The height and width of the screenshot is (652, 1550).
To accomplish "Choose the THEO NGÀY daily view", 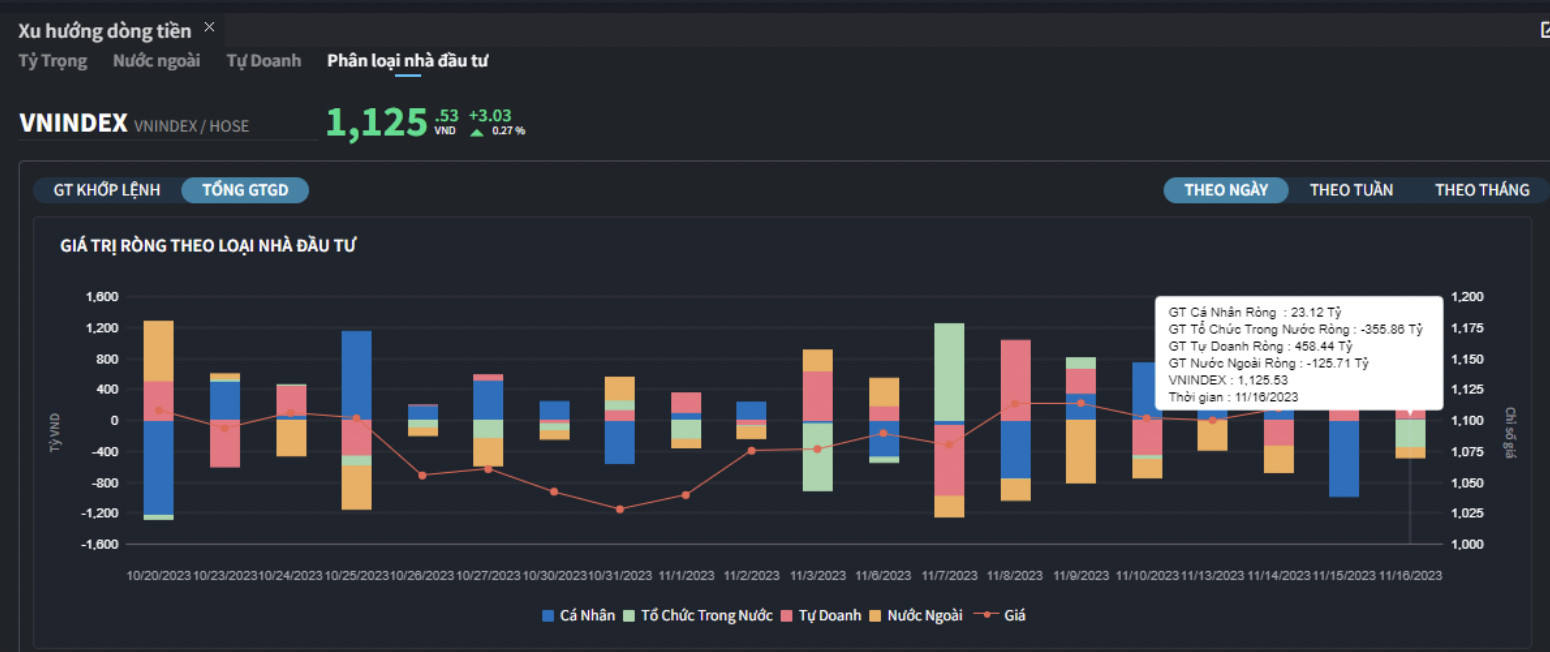I will point(1226,190).
